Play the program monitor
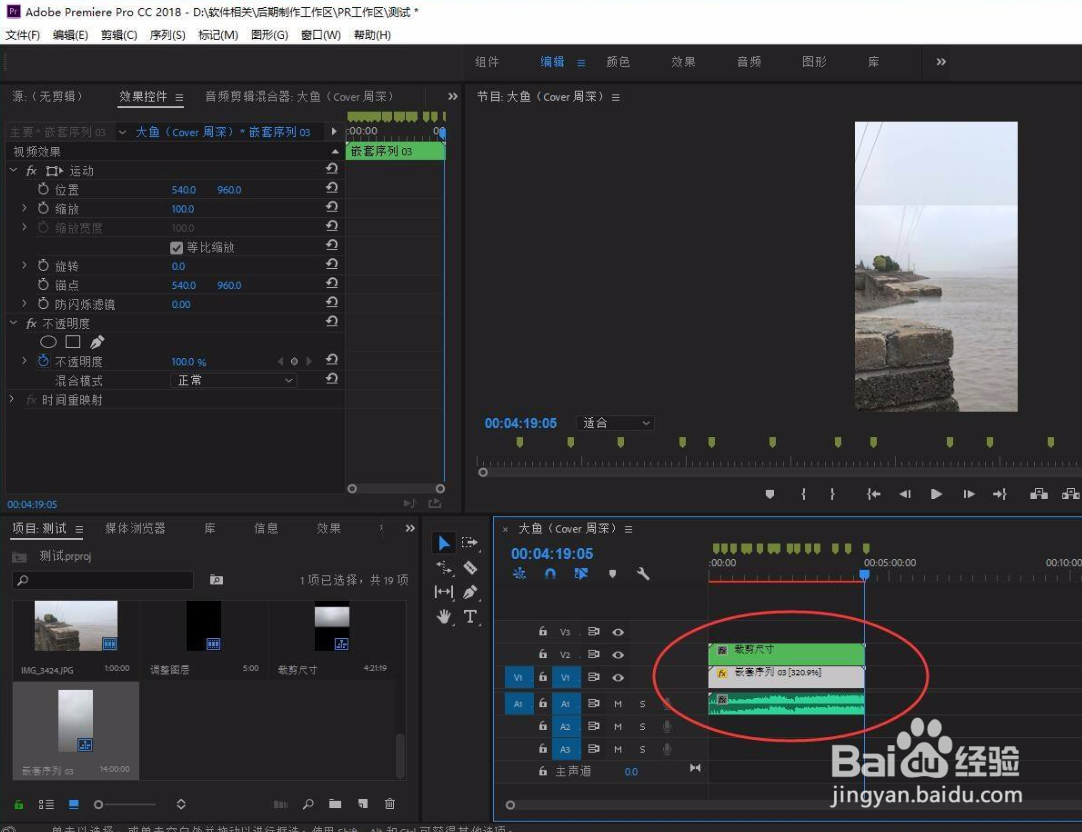1082x832 pixels. [936, 493]
